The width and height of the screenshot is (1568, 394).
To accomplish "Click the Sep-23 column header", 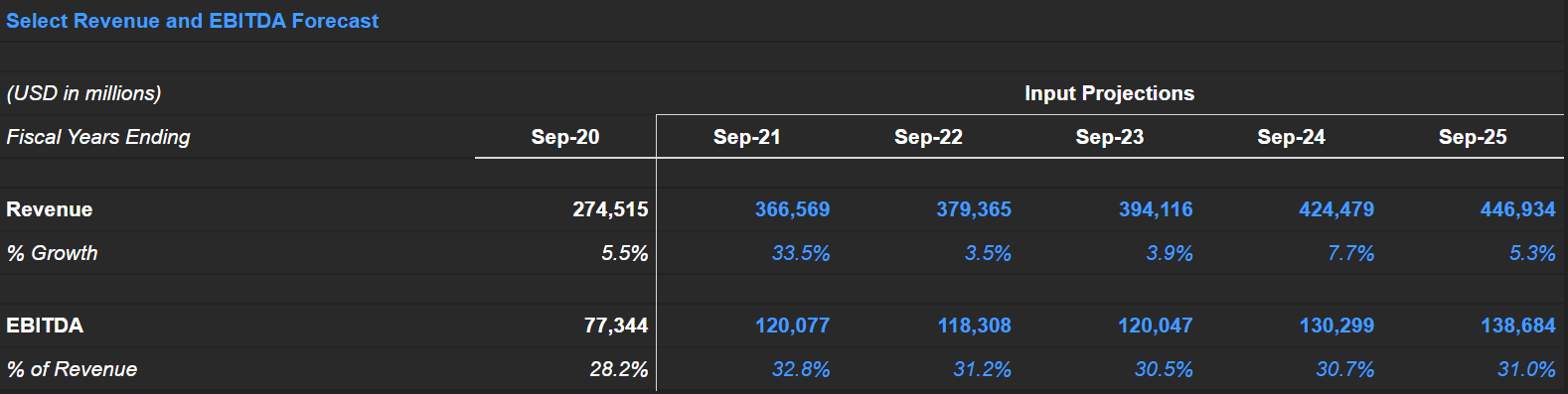I will tap(1110, 137).
